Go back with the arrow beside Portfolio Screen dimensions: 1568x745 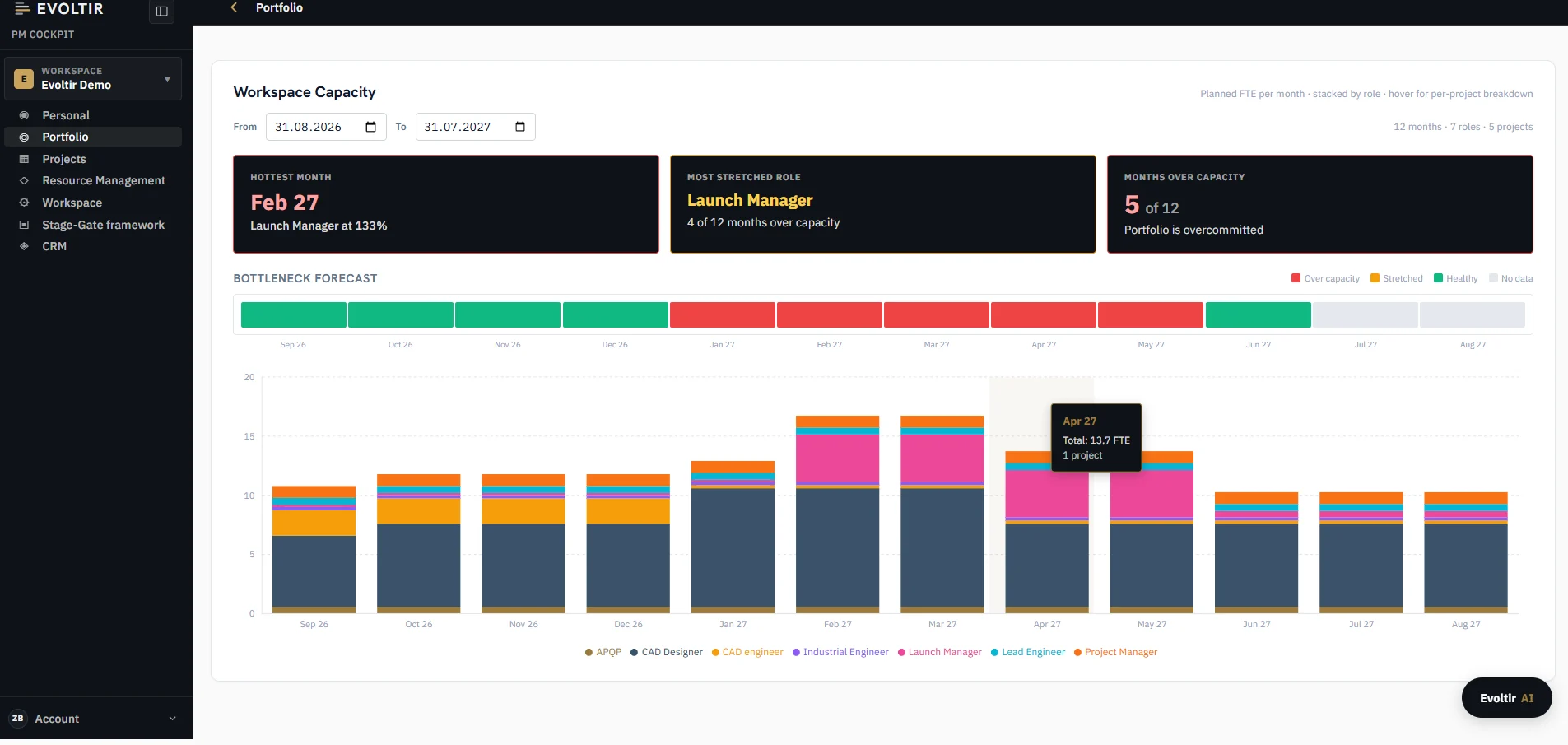[x=234, y=7]
